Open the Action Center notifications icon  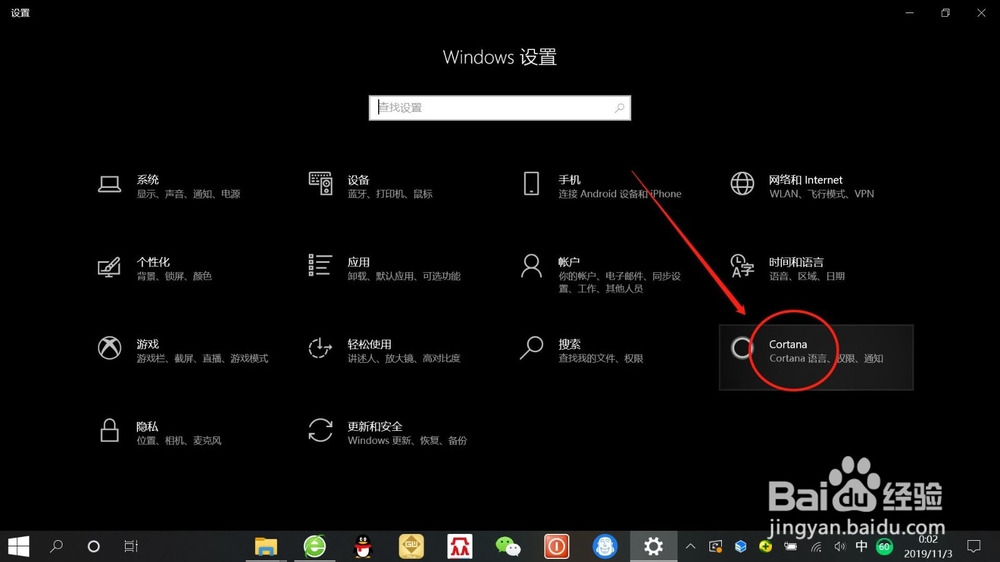973,546
